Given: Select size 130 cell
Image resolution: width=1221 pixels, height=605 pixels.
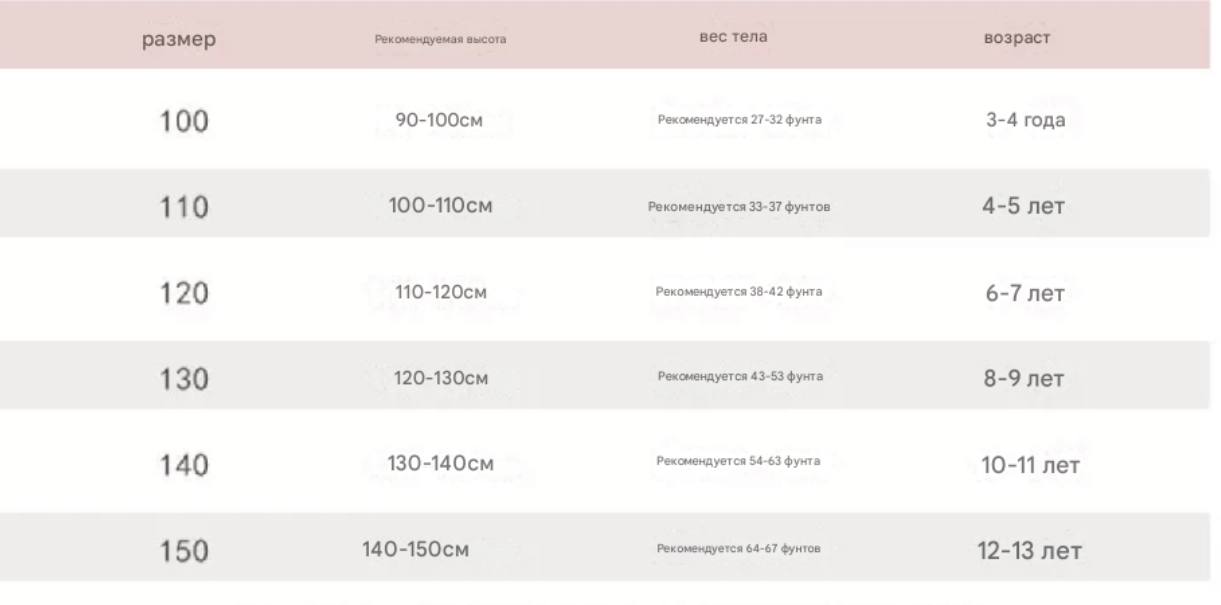Looking at the screenshot, I should [x=185, y=380].
